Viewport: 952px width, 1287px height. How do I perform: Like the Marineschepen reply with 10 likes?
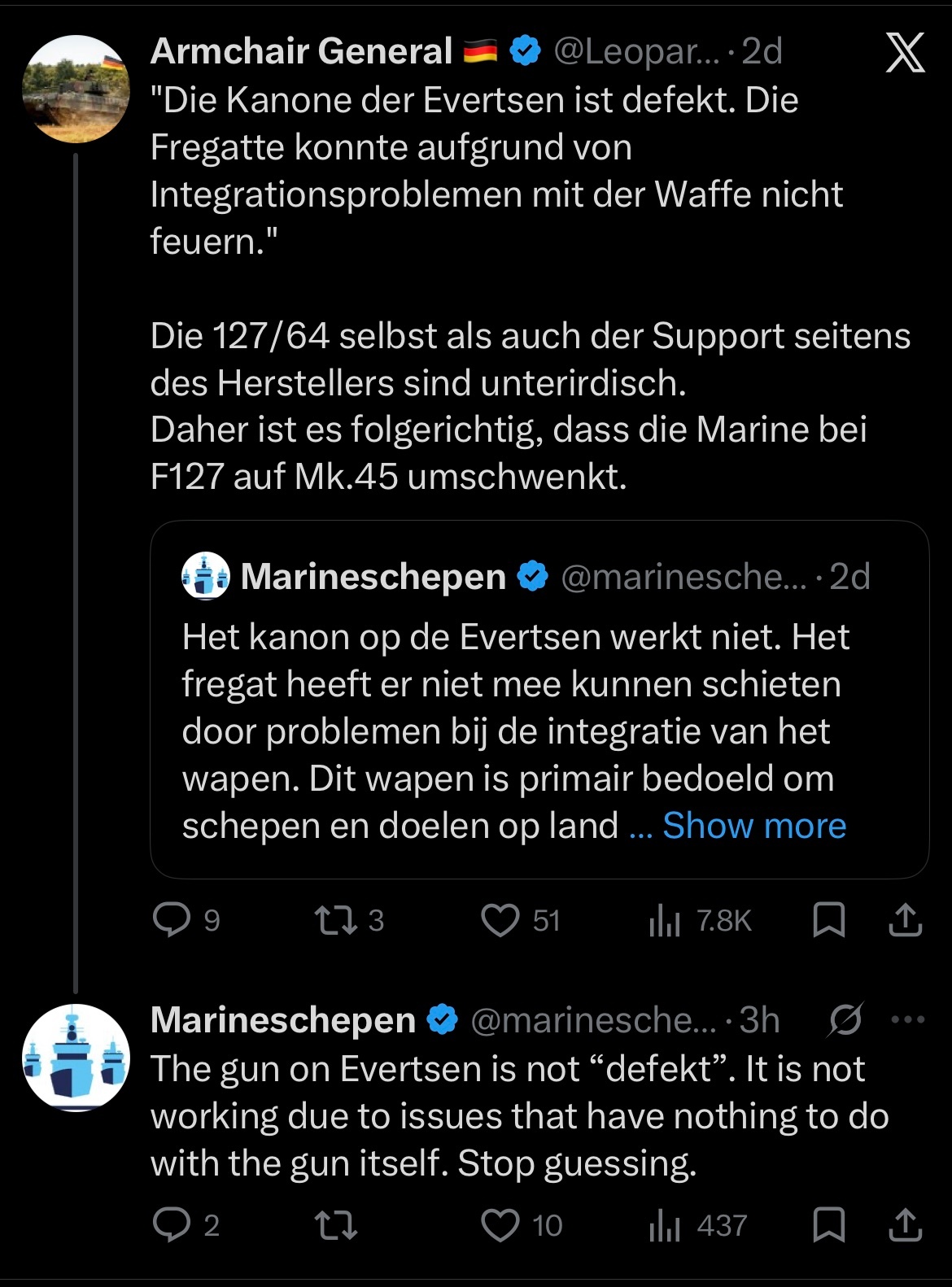(x=500, y=1225)
